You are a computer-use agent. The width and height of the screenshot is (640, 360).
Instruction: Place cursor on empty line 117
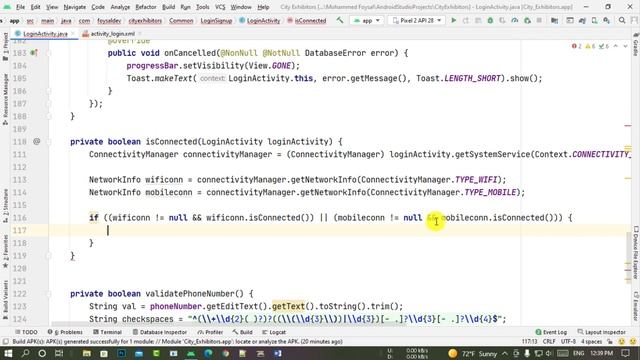click(x=339, y=230)
